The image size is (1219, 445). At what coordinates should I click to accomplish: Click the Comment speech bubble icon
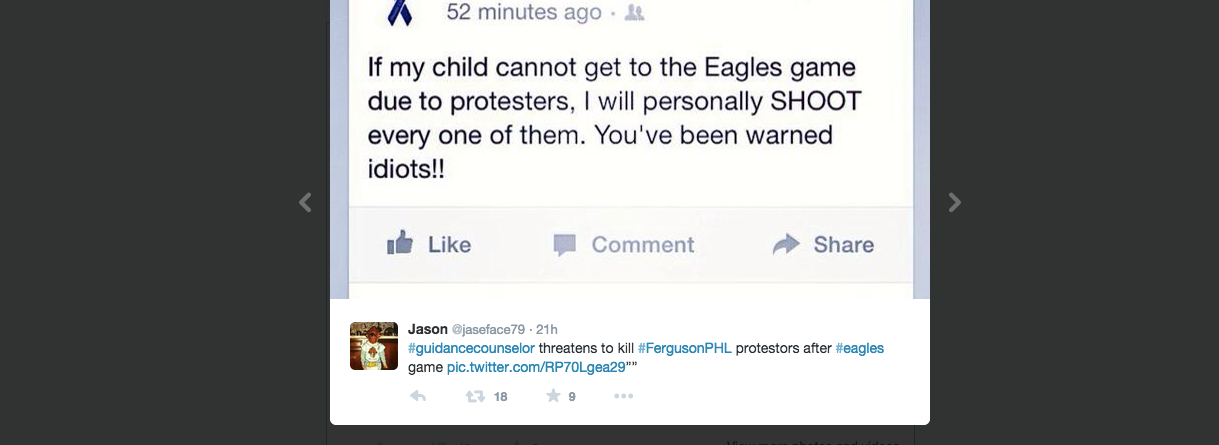(566, 245)
